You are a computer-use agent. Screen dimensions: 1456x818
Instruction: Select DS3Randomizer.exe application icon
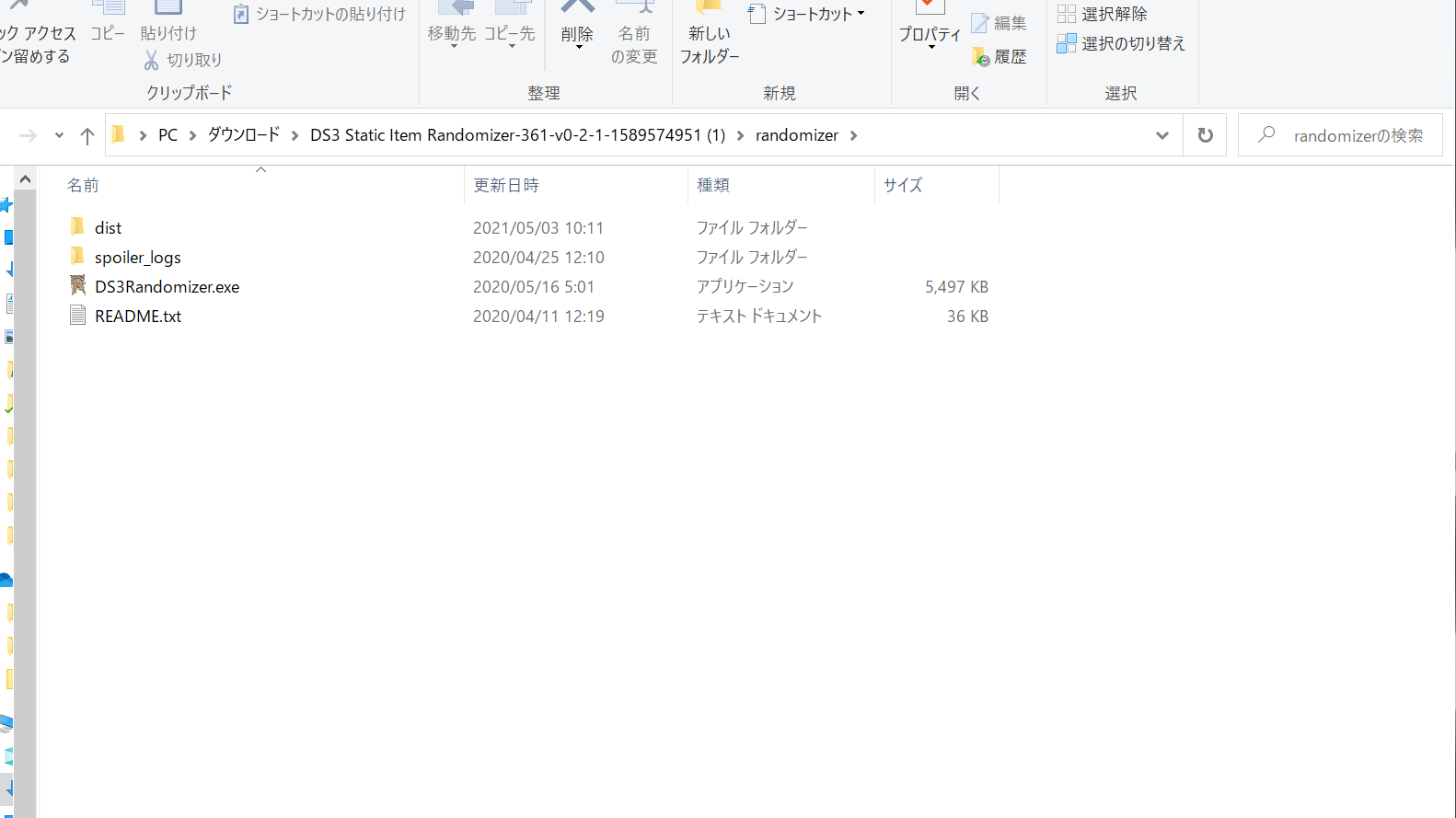point(77,285)
